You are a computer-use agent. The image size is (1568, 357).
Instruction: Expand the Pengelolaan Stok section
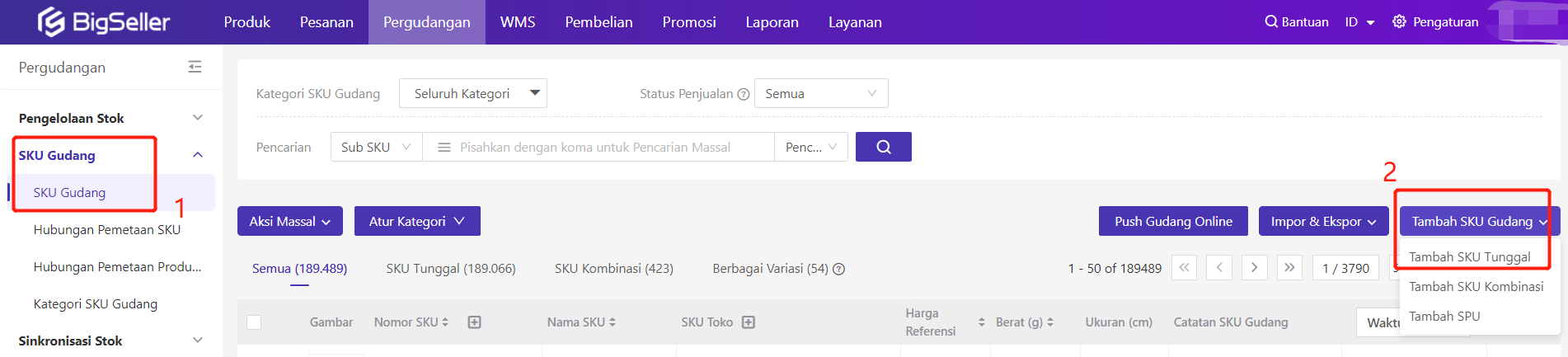pyautogui.click(x=110, y=118)
